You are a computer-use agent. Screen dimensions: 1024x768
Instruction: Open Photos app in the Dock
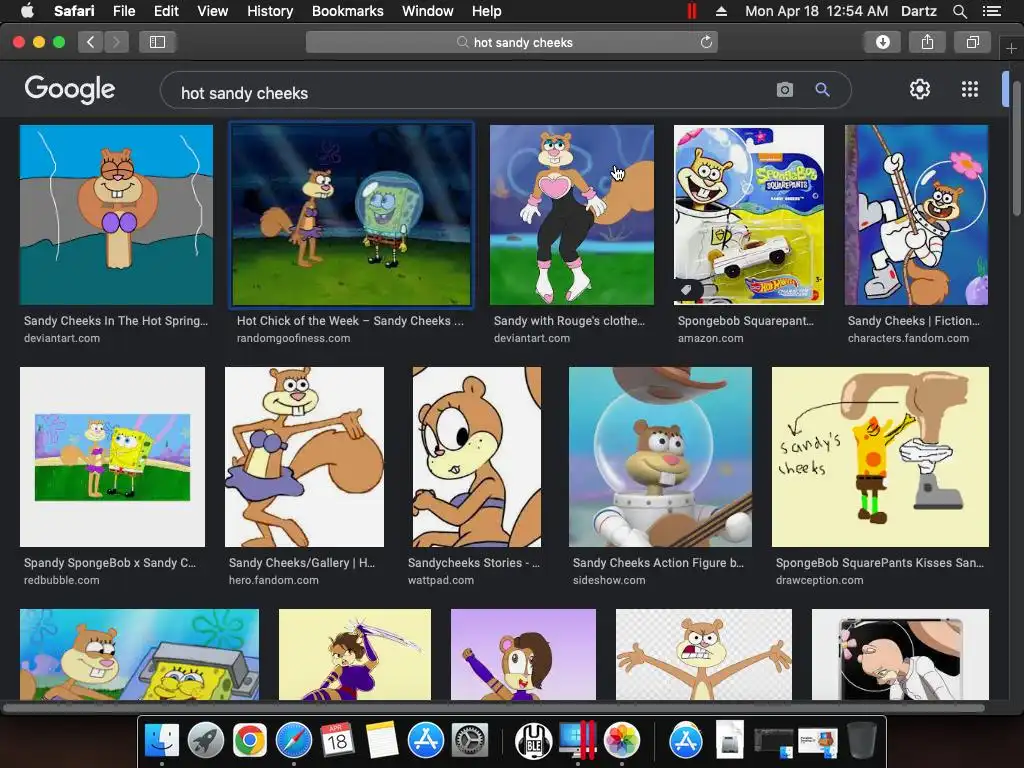click(622, 741)
